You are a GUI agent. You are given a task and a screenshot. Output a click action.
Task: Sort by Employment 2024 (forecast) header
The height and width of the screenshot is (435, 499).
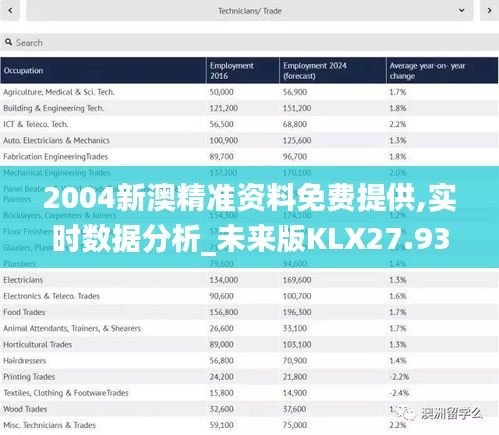click(x=333, y=70)
